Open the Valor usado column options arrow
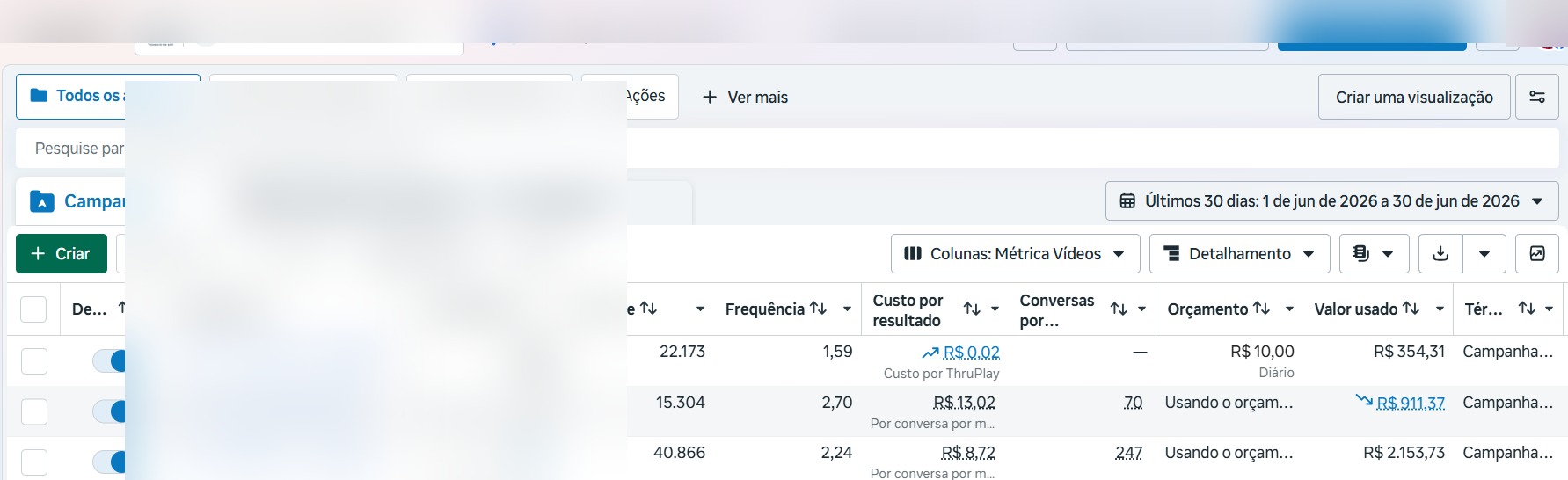Viewport: 1568px width, 480px height. (x=1440, y=309)
